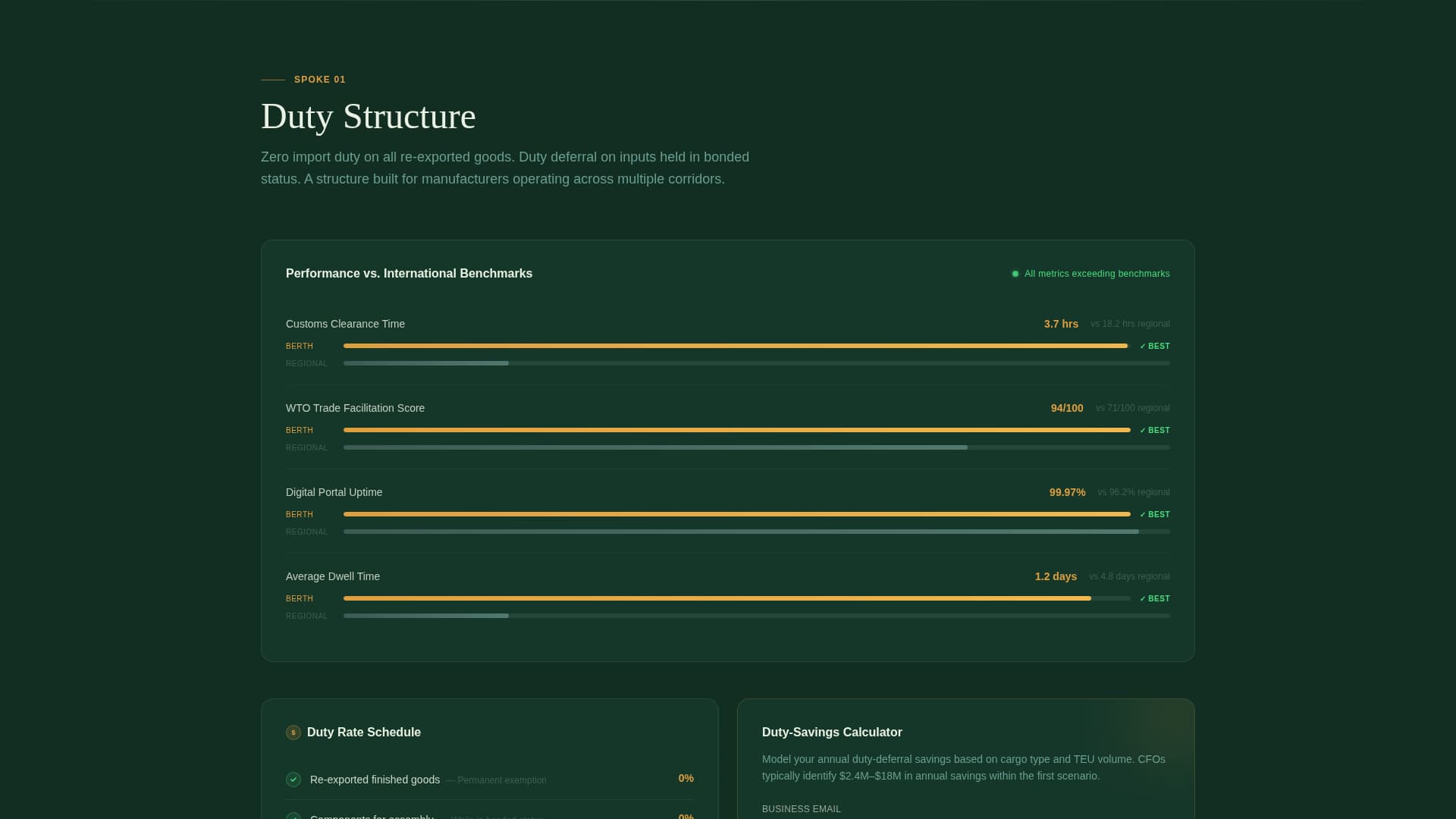The image size is (1456, 819).
Task: Click the Permanent exemption text
Action: [499, 780]
